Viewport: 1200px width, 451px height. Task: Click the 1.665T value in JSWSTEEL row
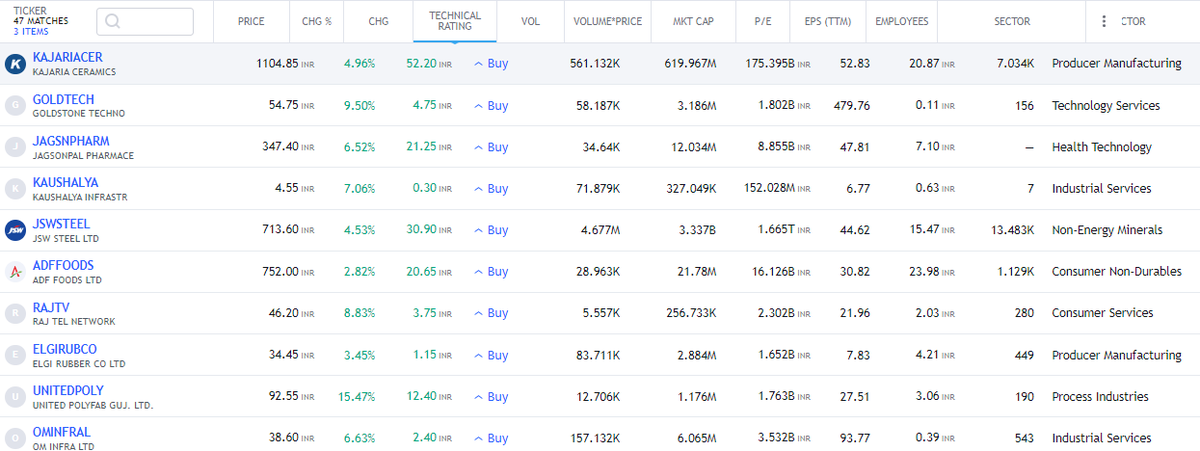point(777,230)
